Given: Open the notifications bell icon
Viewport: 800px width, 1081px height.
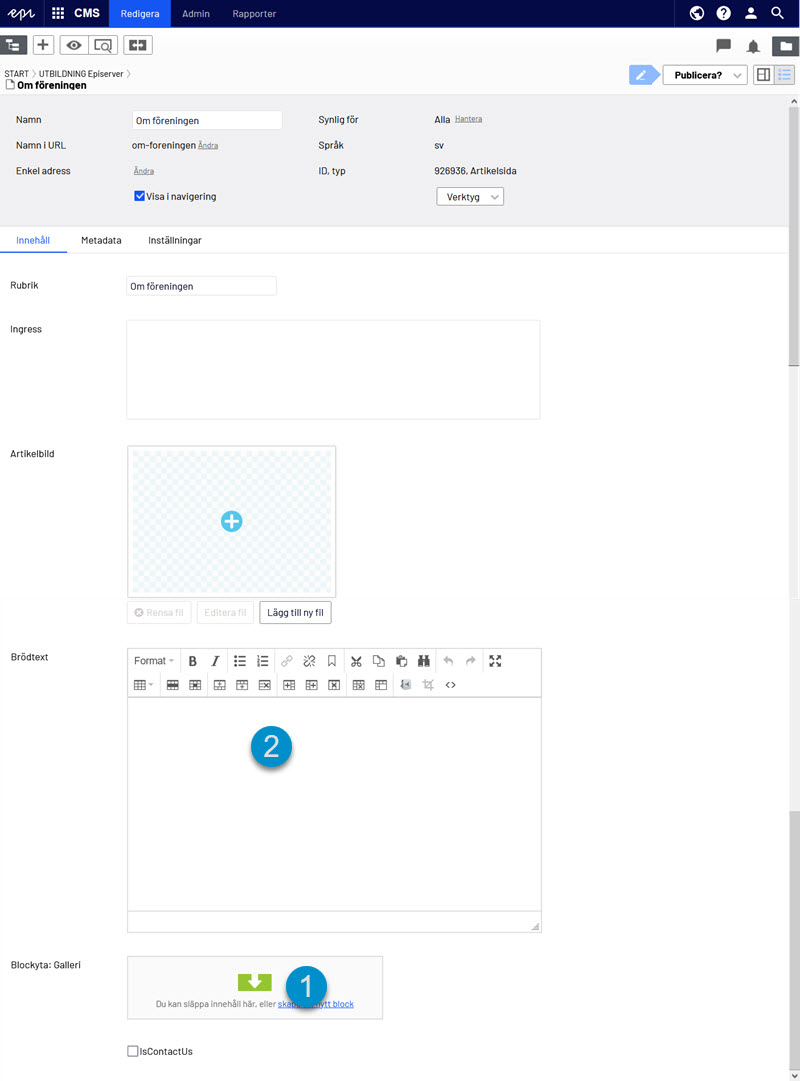Looking at the screenshot, I should tap(754, 46).
